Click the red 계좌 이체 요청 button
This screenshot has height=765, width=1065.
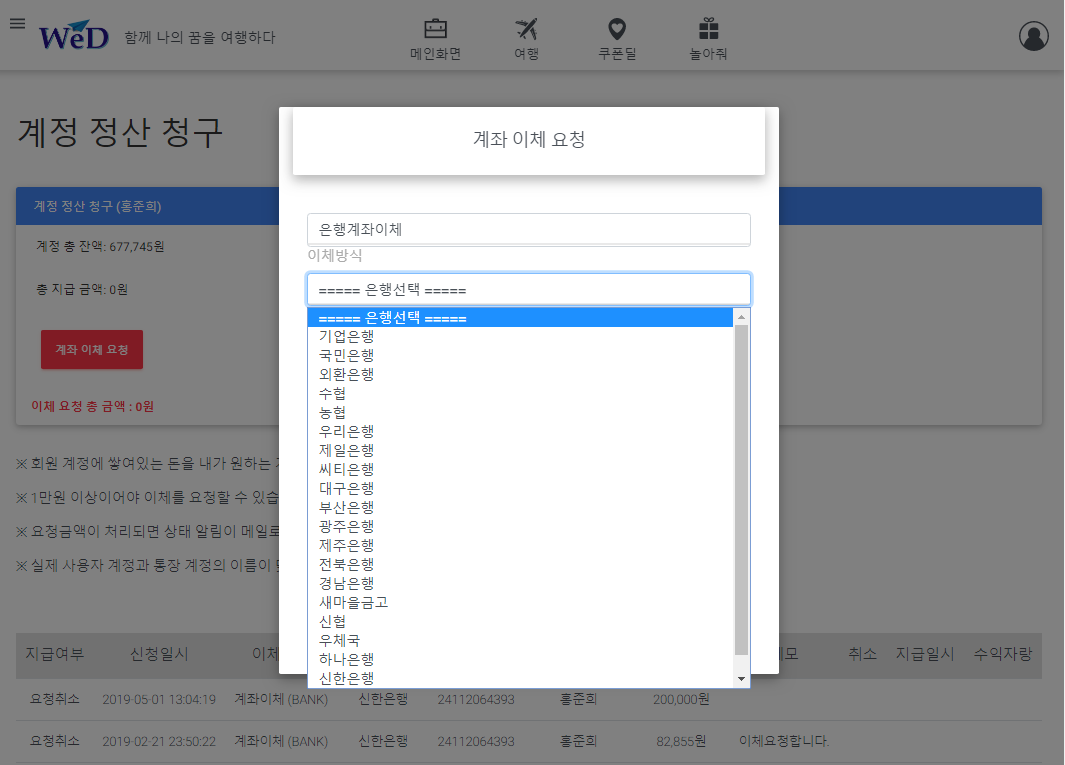(92, 349)
